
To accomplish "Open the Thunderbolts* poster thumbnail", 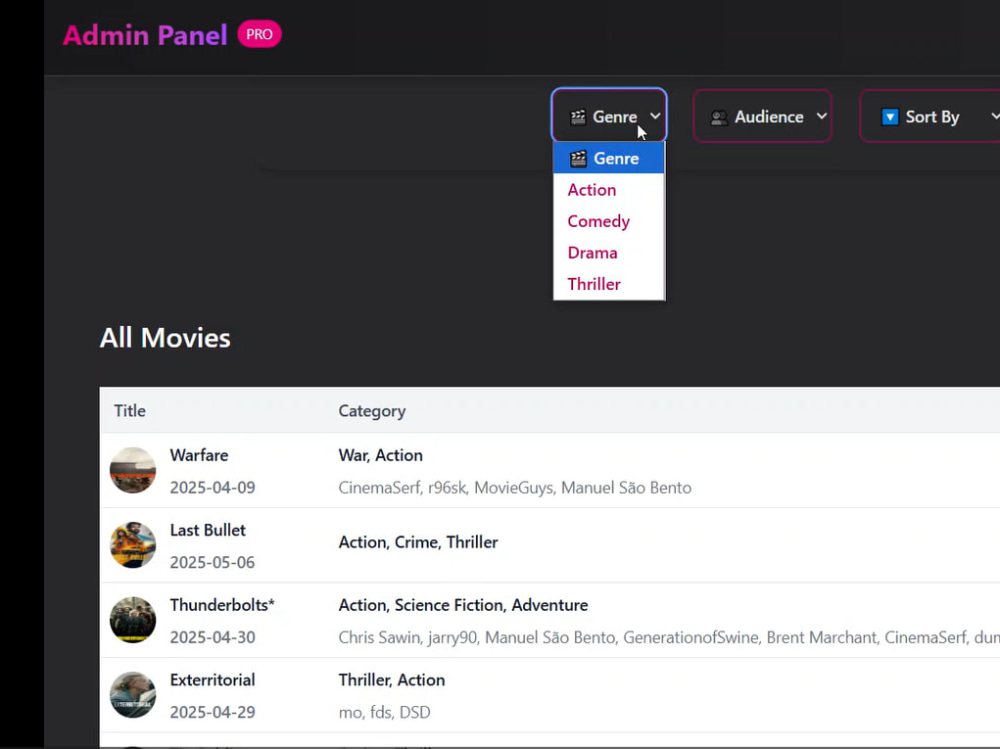I will 133,619.
